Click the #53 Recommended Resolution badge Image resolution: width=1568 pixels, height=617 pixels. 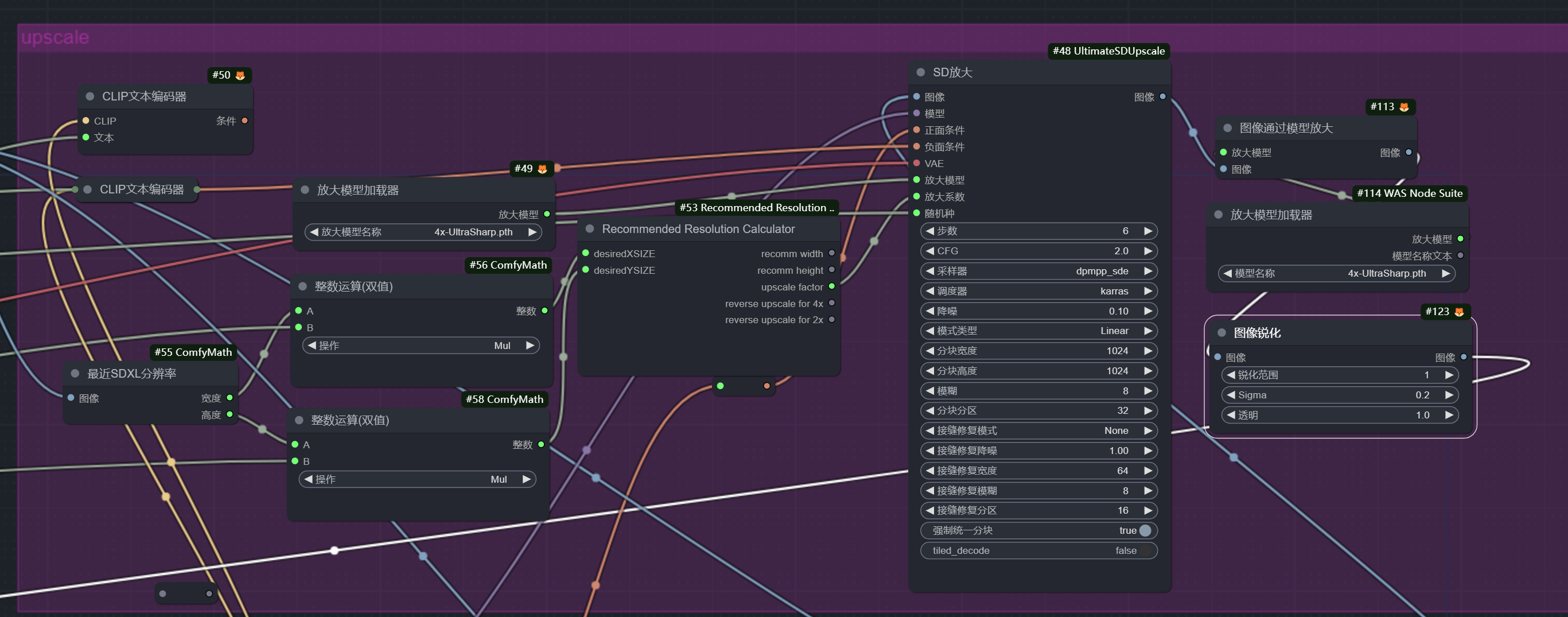pos(757,208)
